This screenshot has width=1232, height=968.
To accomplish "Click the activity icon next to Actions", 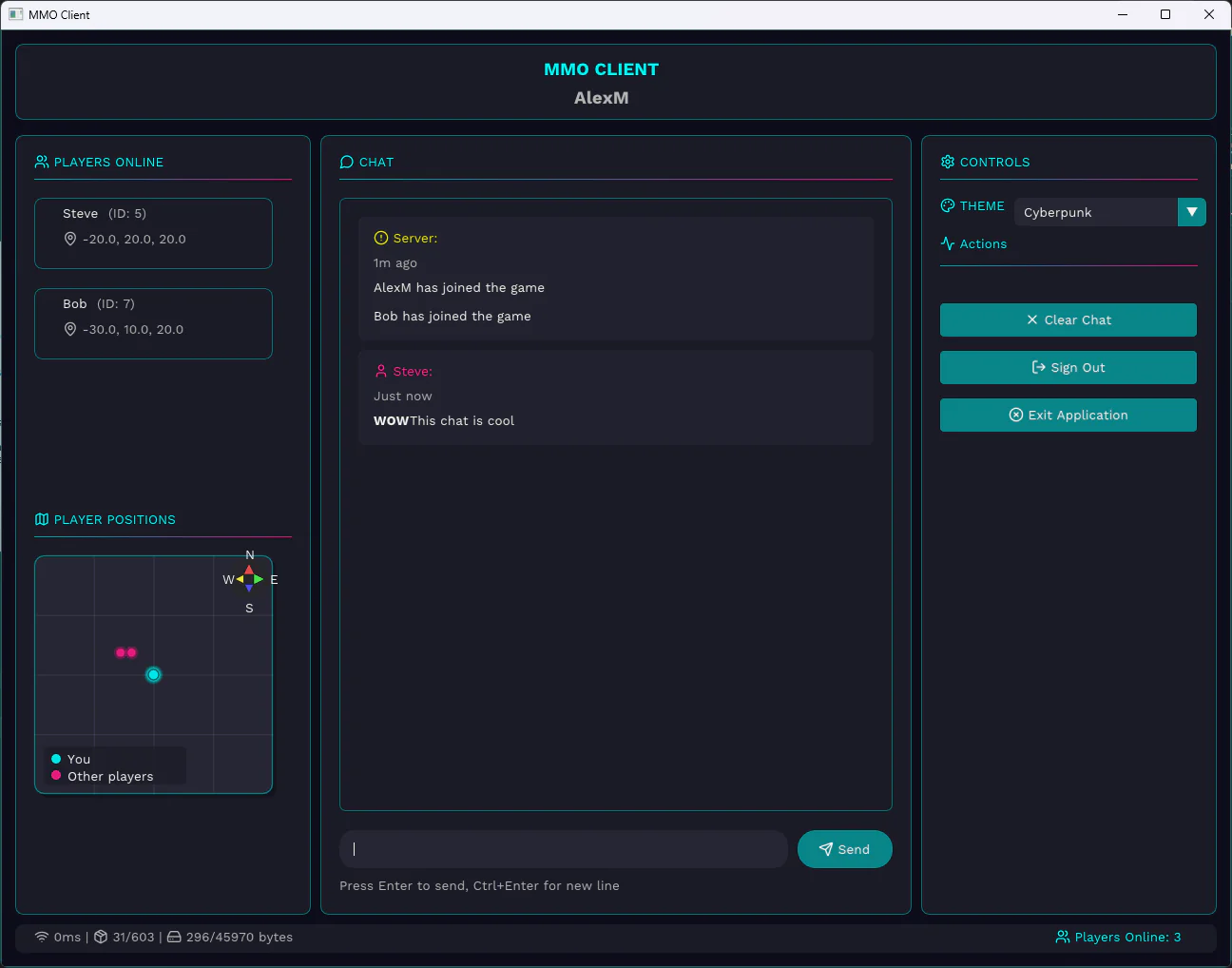I will pos(947,243).
